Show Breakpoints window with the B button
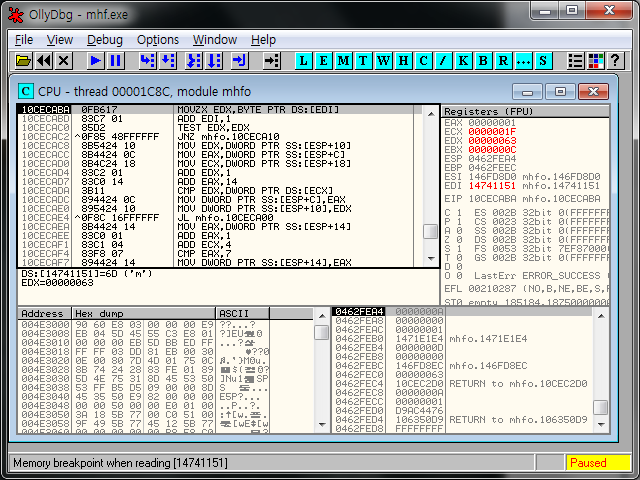This screenshot has height=480, width=640. (x=483, y=61)
